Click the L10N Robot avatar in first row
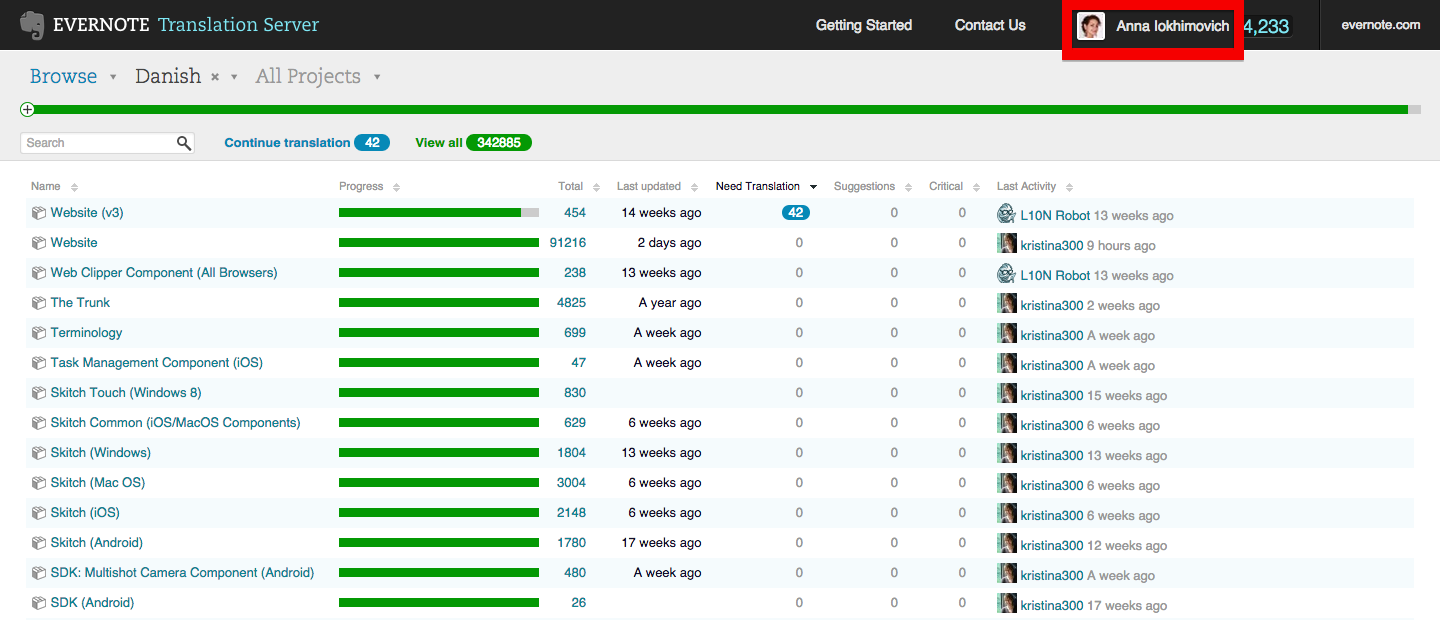This screenshot has height=620, width=1440. [1006, 214]
